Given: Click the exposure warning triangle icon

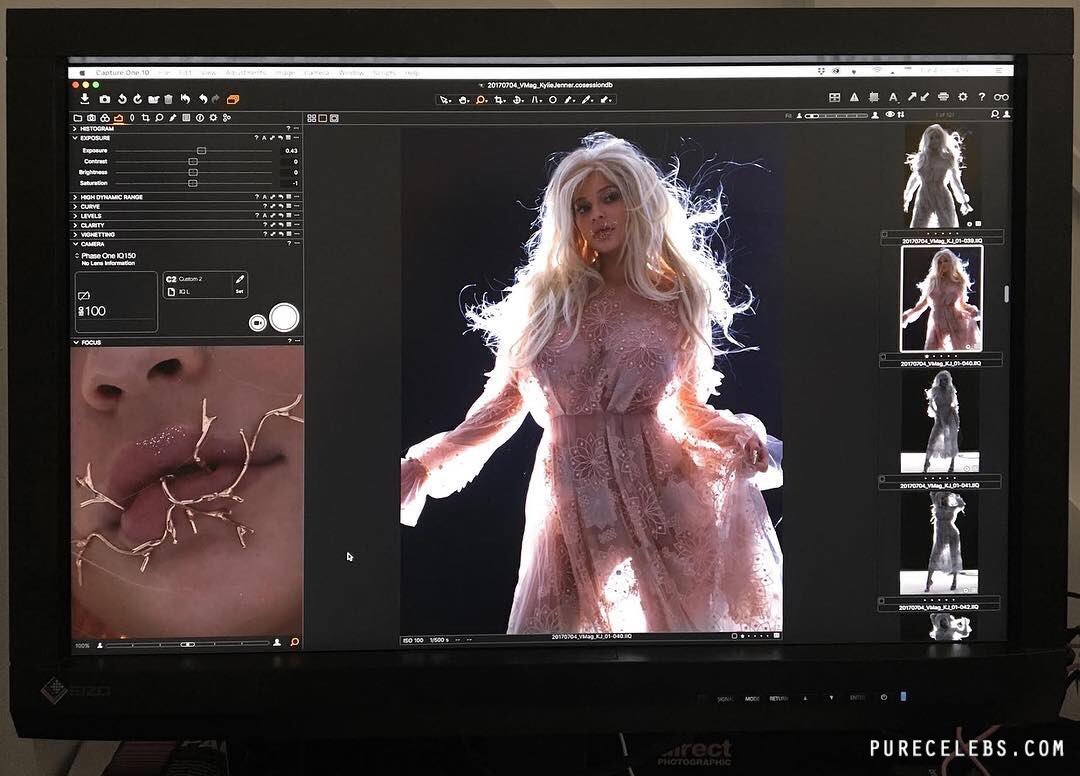Looking at the screenshot, I should click(854, 97).
